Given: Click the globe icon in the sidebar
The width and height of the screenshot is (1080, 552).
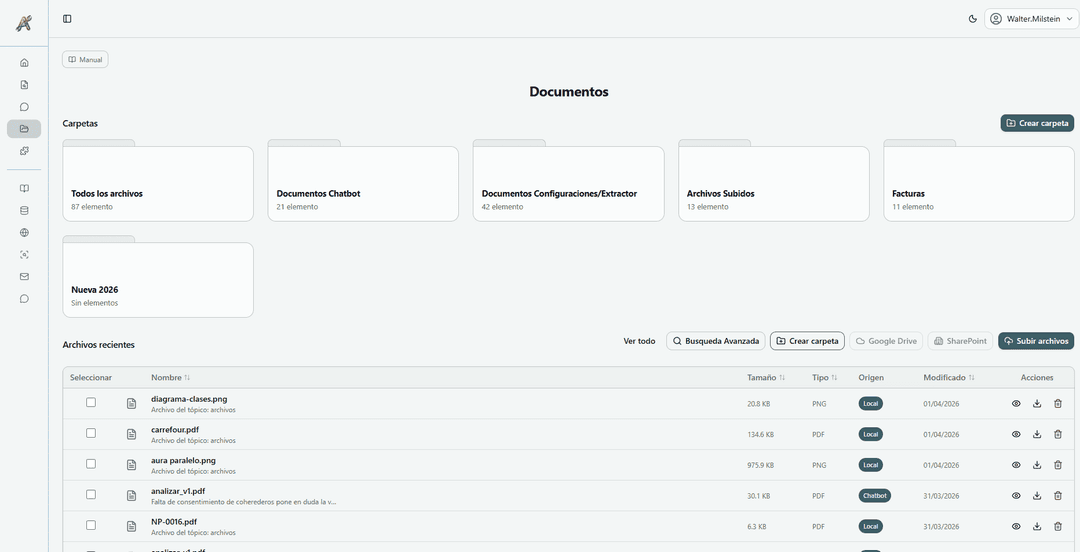Looking at the screenshot, I should (x=24, y=232).
